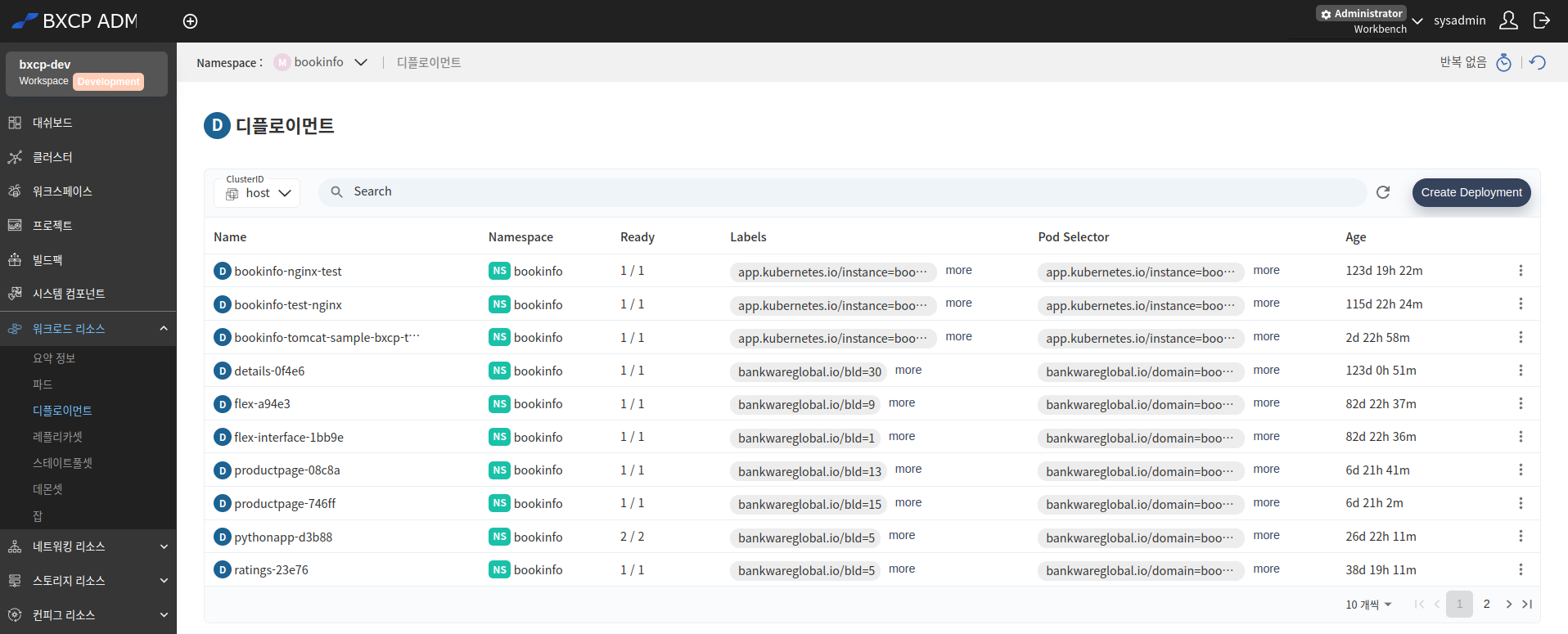Click the Create Deployment button
This screenshot has height=634, width=1568.
click(x=1471, y=192)
